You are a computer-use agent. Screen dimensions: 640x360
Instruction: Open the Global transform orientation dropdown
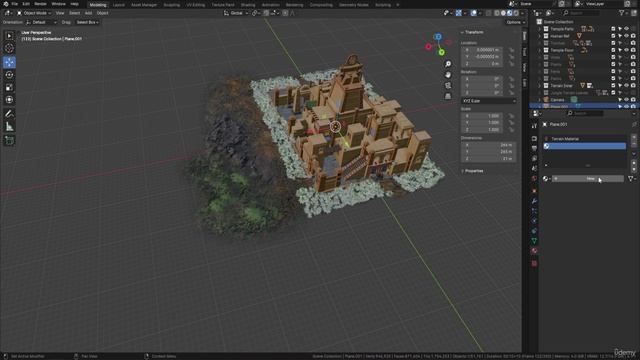pos(236,13)
